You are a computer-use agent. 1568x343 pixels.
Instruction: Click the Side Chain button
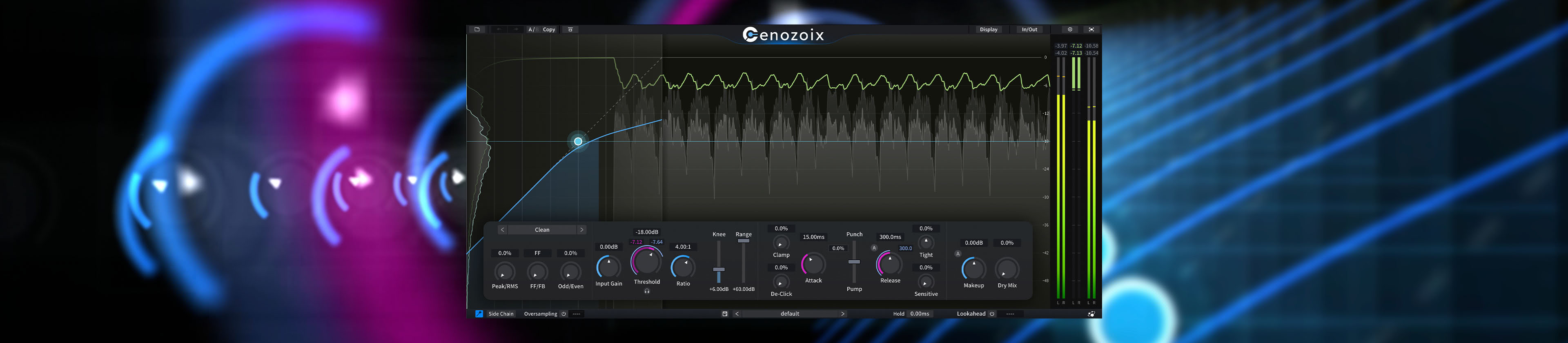click(500, 314)
